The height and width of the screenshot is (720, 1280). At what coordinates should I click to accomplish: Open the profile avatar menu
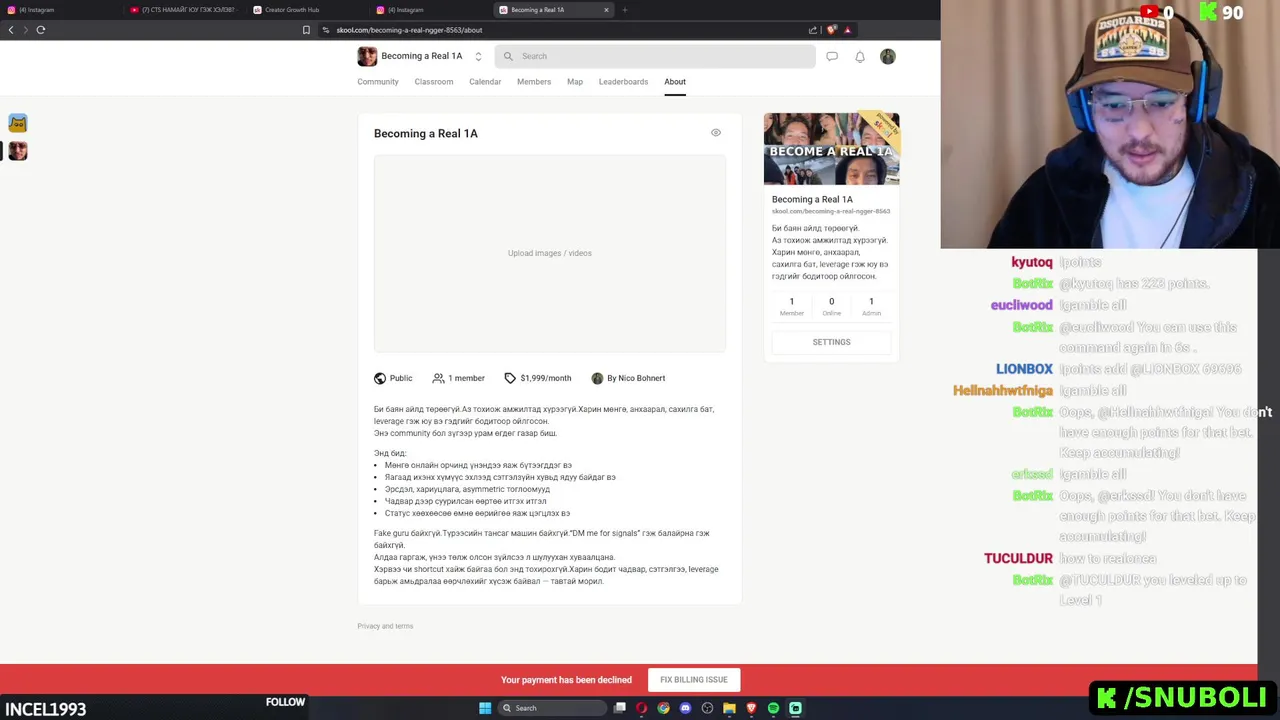(x=887, y=57)
